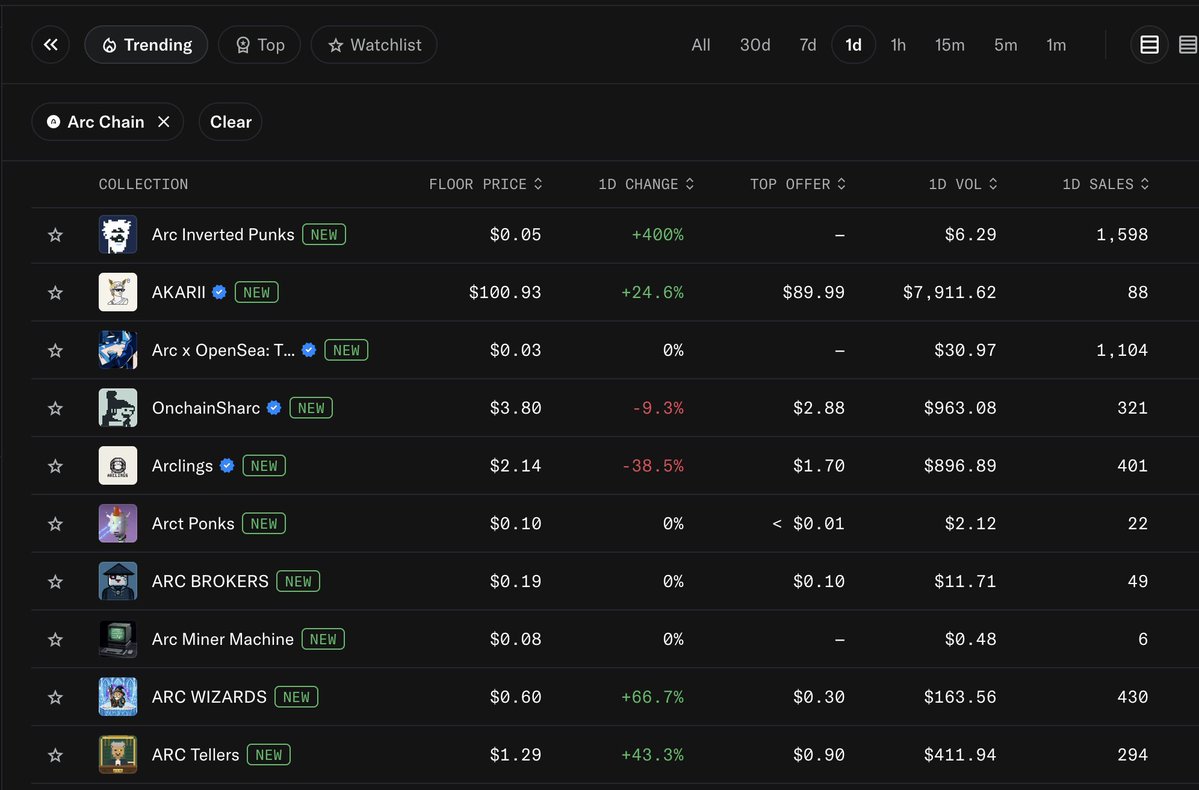Switch to the Trending tab
Screen dimensions: 1199x790
coord(146,45)
